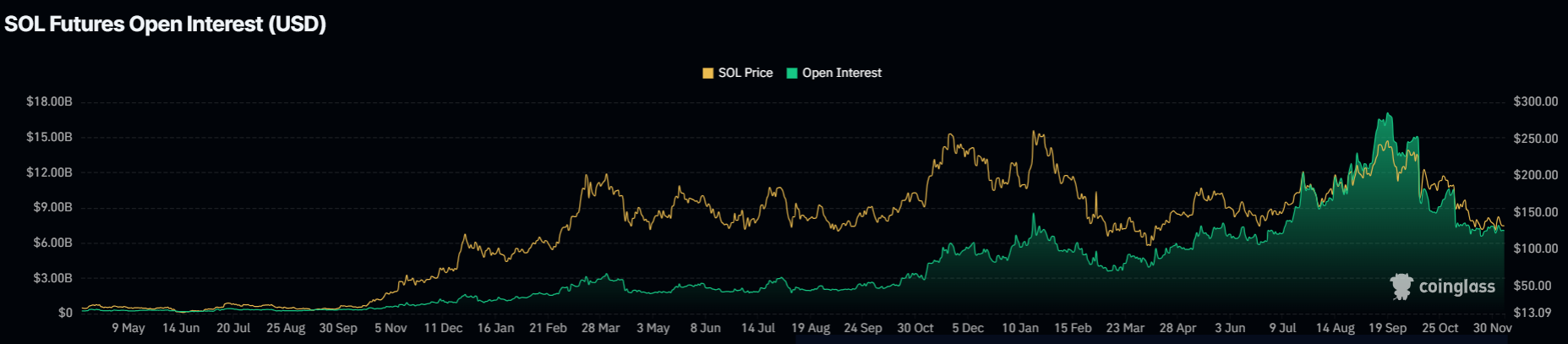Select the 10 Jan date label
Viewport: 1568px width, 344px height.
click(1019, 328)
